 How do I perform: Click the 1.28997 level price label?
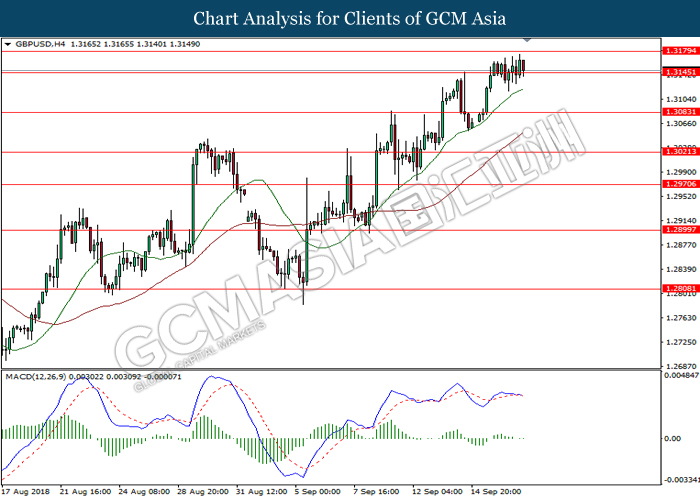tap(680, 229)
